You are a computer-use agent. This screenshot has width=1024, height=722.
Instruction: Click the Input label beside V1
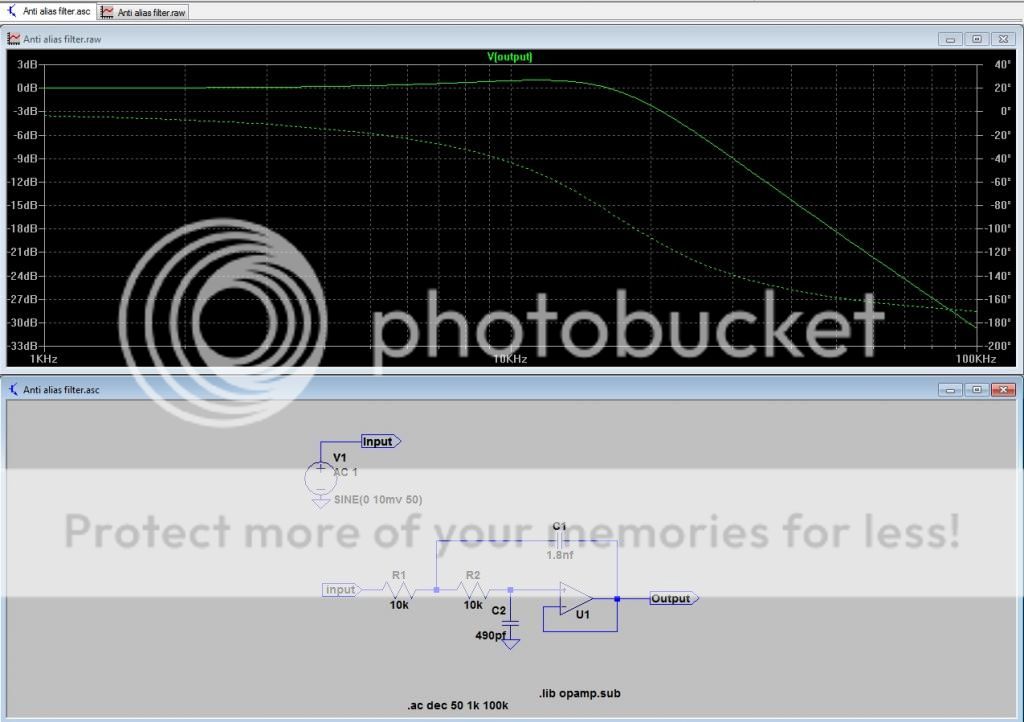click(380, 441)
